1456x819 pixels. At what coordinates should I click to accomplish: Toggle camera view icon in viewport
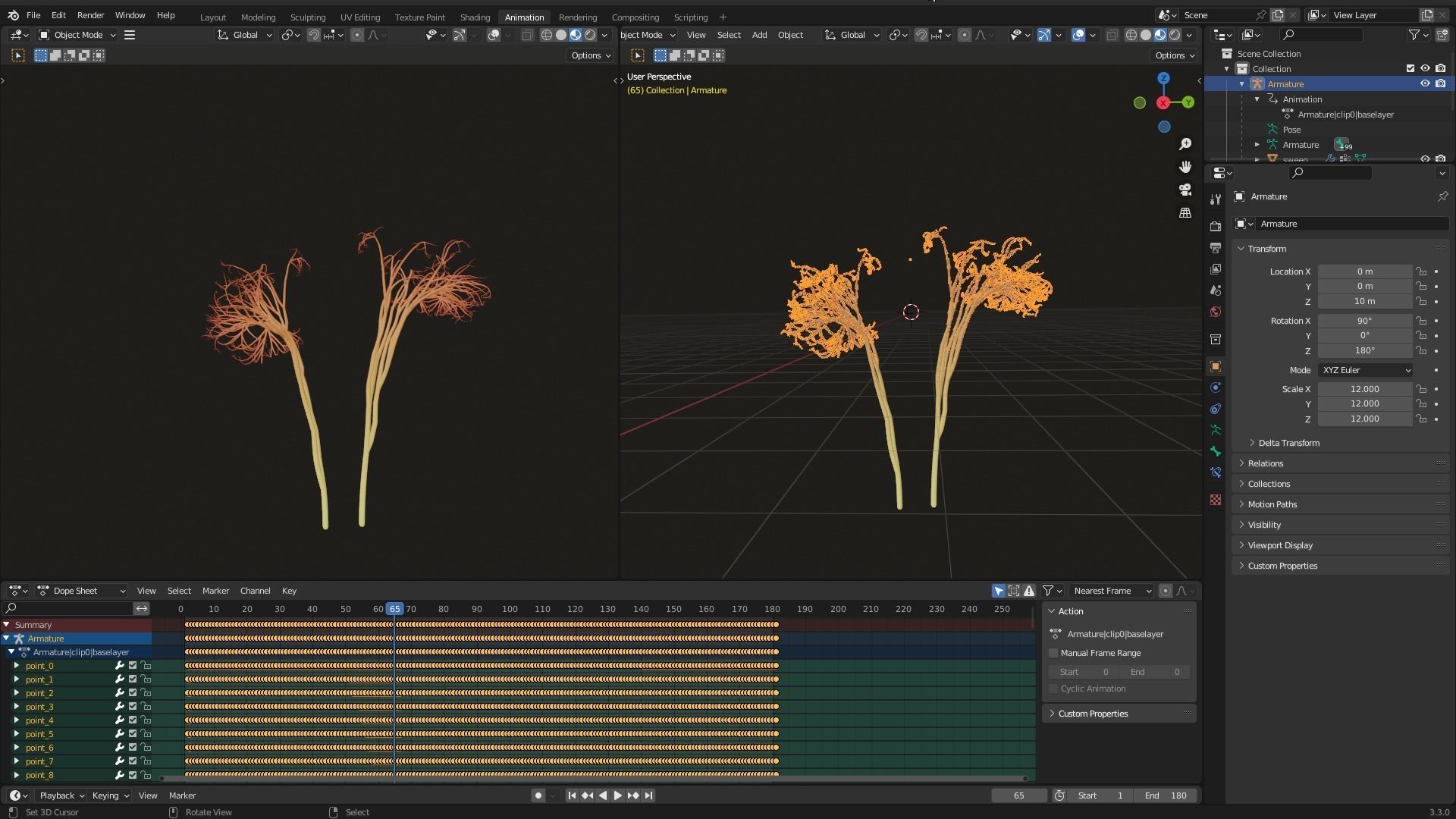click(1185, 190)
